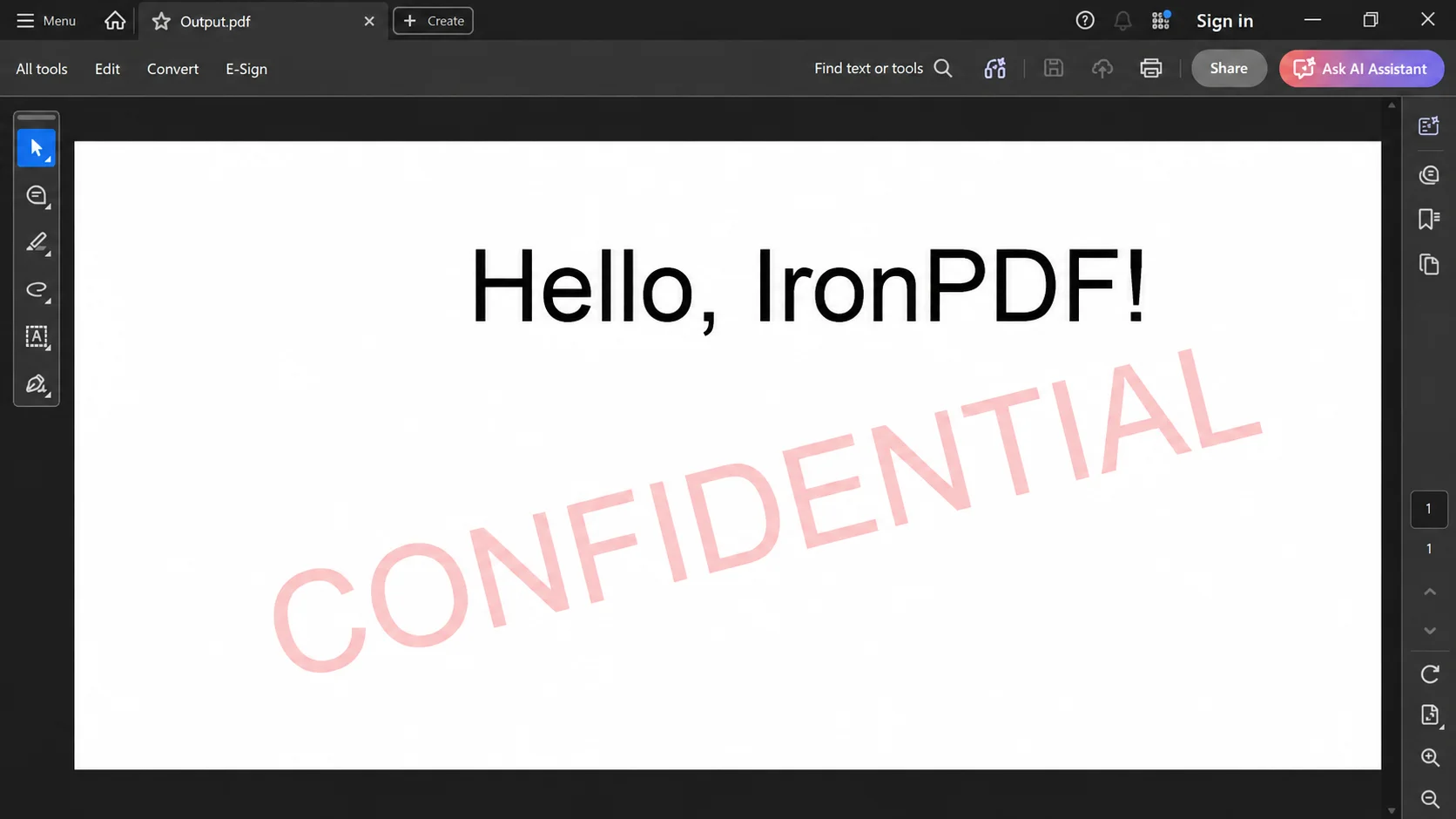Click the current page number box
The height and width of the screenshot is (819, 1456).
click(x=1429, y=509)
